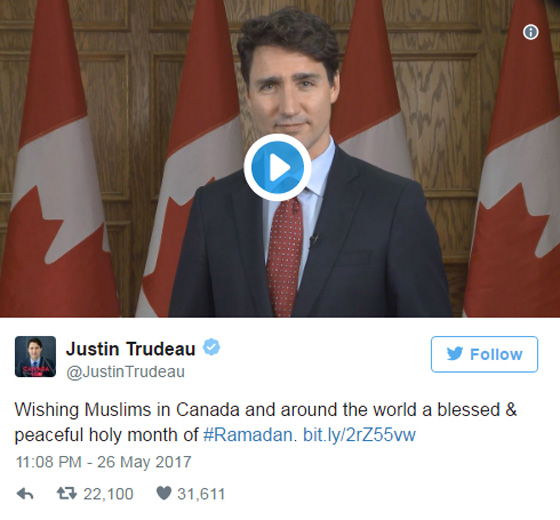Viewport: 560px width, 520px height.
Task: Click the 26 May 2017 date text
Action: (144, 462)
